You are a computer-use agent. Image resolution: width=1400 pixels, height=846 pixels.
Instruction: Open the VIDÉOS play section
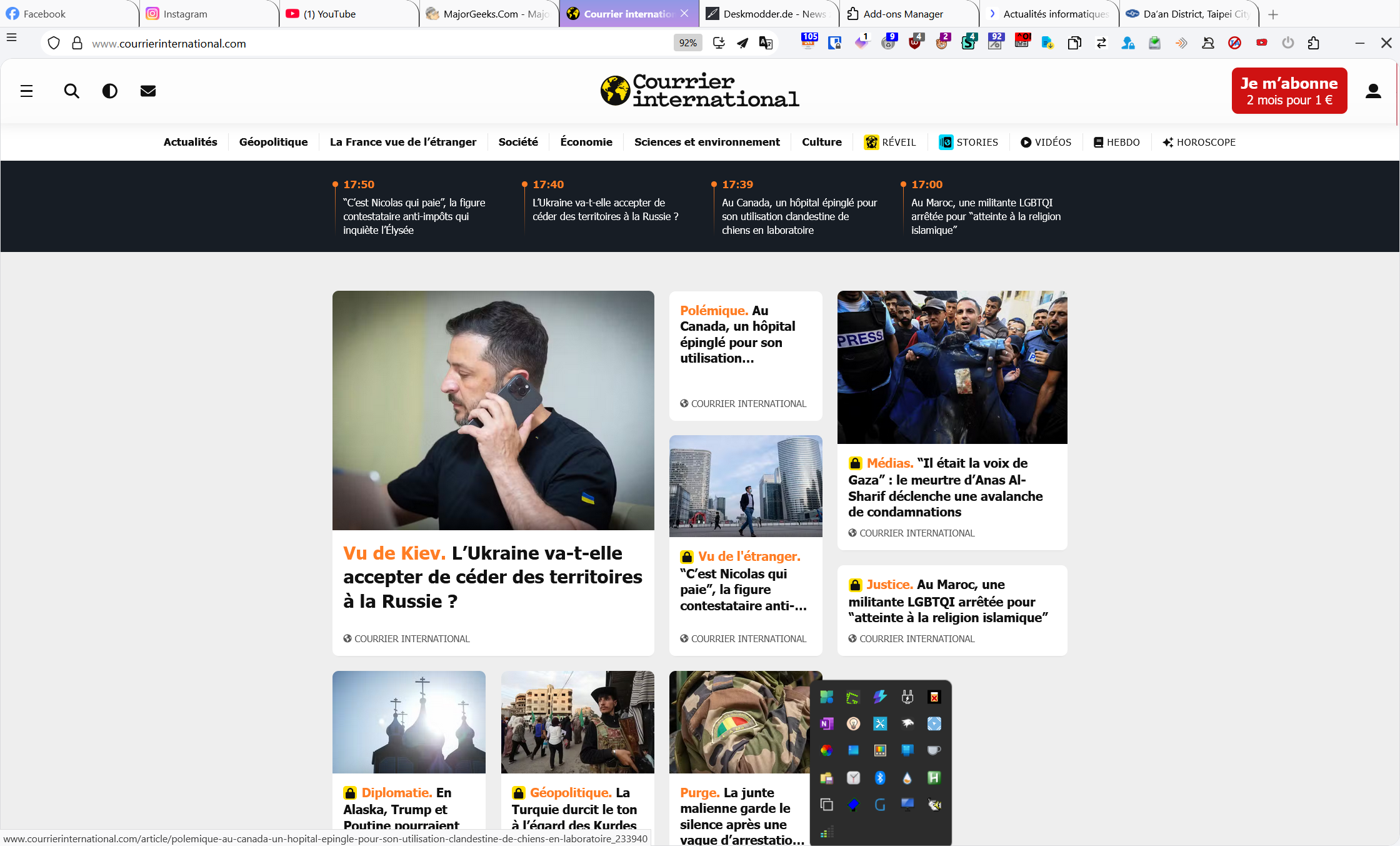coord(1046,142)
